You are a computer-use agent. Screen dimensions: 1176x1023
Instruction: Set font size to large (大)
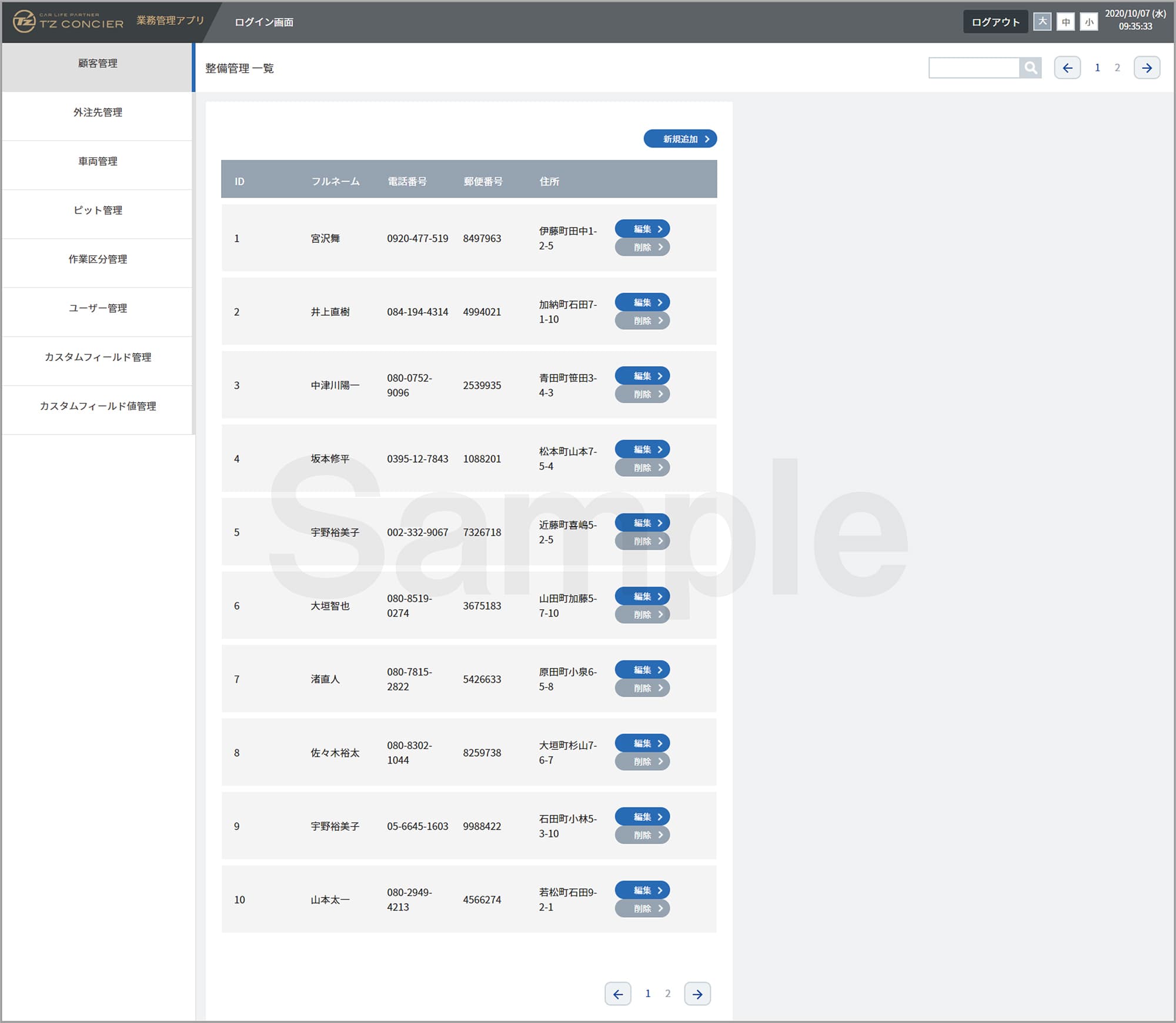[1043, 22]
